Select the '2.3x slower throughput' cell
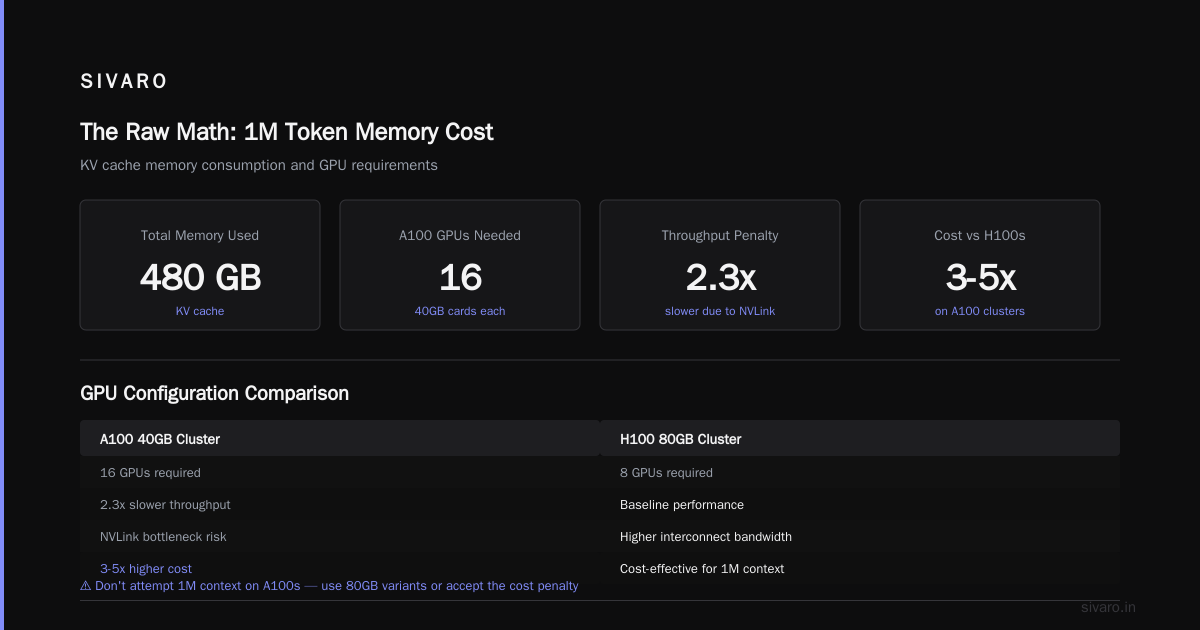Viewport: 1200px width, 630px height. tap(340, 505)
